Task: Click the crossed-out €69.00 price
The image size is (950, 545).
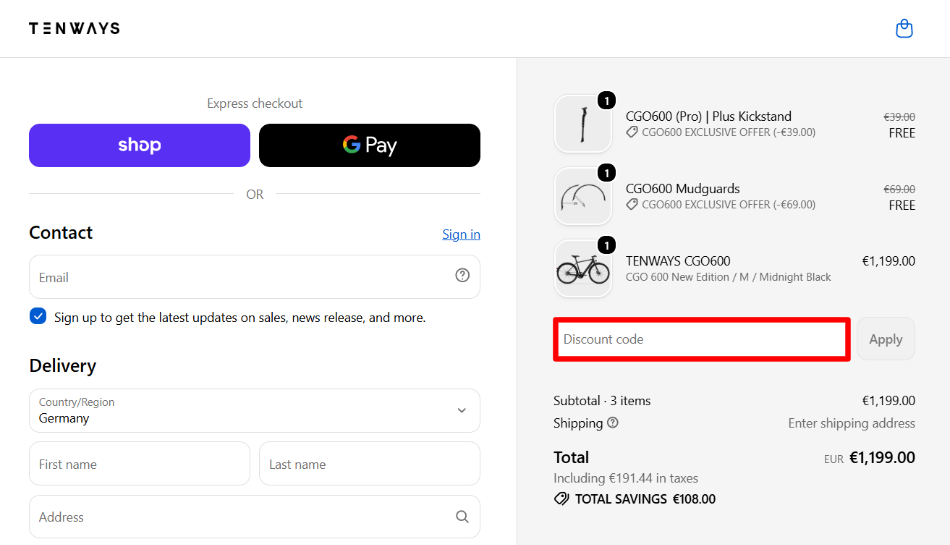Action: point(899,189)
